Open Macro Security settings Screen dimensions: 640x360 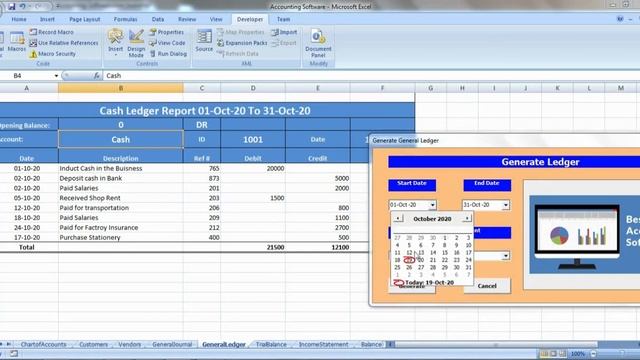click(53, 54)
